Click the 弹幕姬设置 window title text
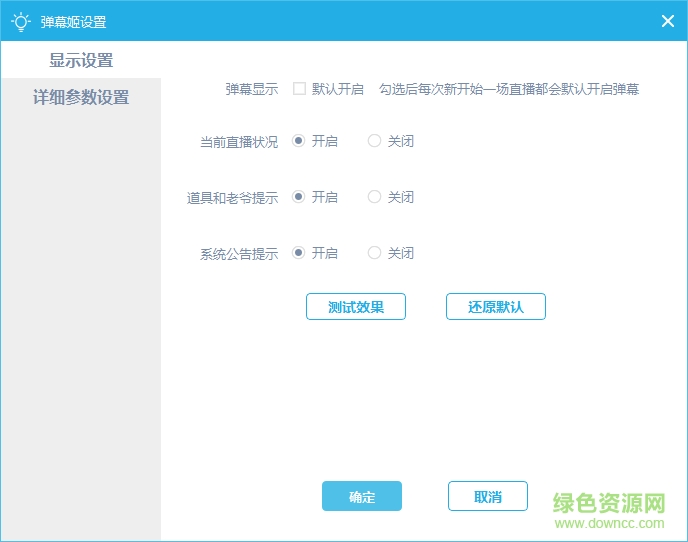 coord(73,22)
